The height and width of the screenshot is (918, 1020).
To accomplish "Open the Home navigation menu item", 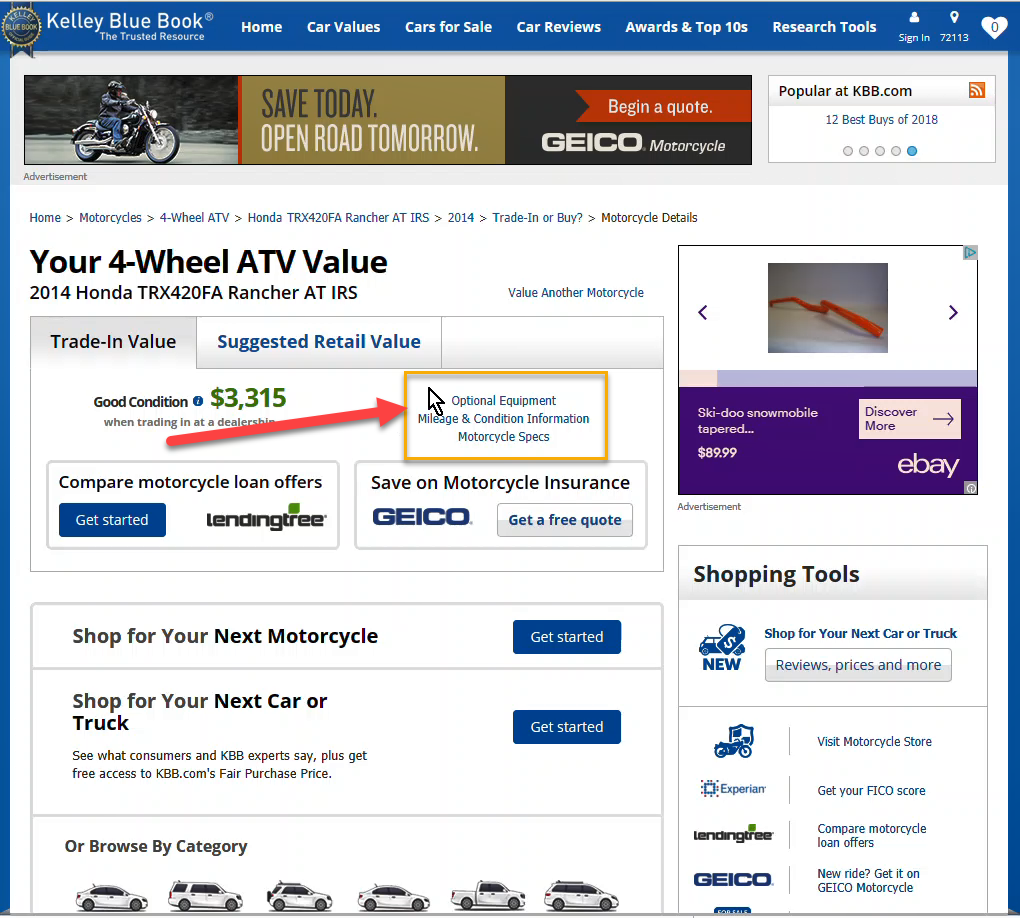I will point(262,27).
